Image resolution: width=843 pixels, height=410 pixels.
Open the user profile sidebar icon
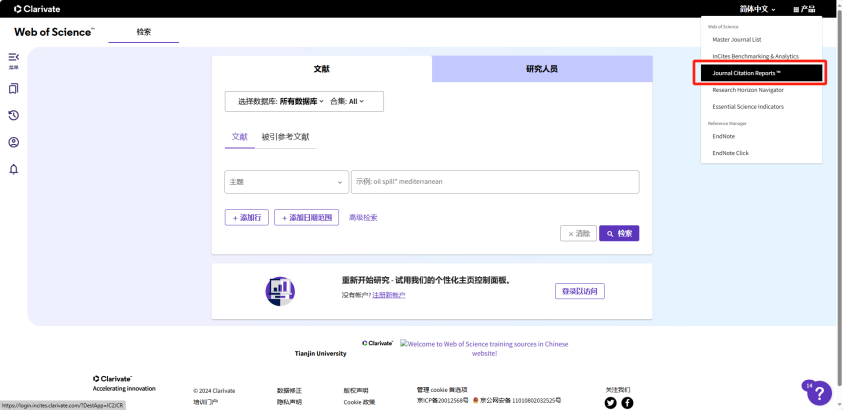[13, 142]
